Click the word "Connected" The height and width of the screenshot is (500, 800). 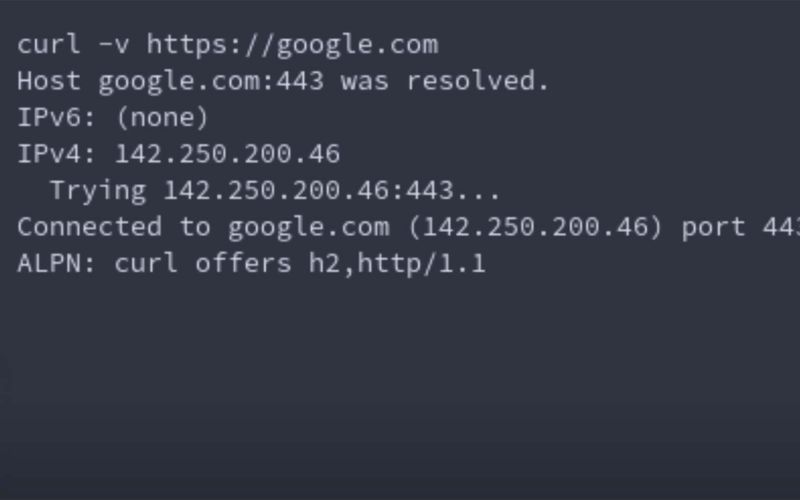click(89, 227)
